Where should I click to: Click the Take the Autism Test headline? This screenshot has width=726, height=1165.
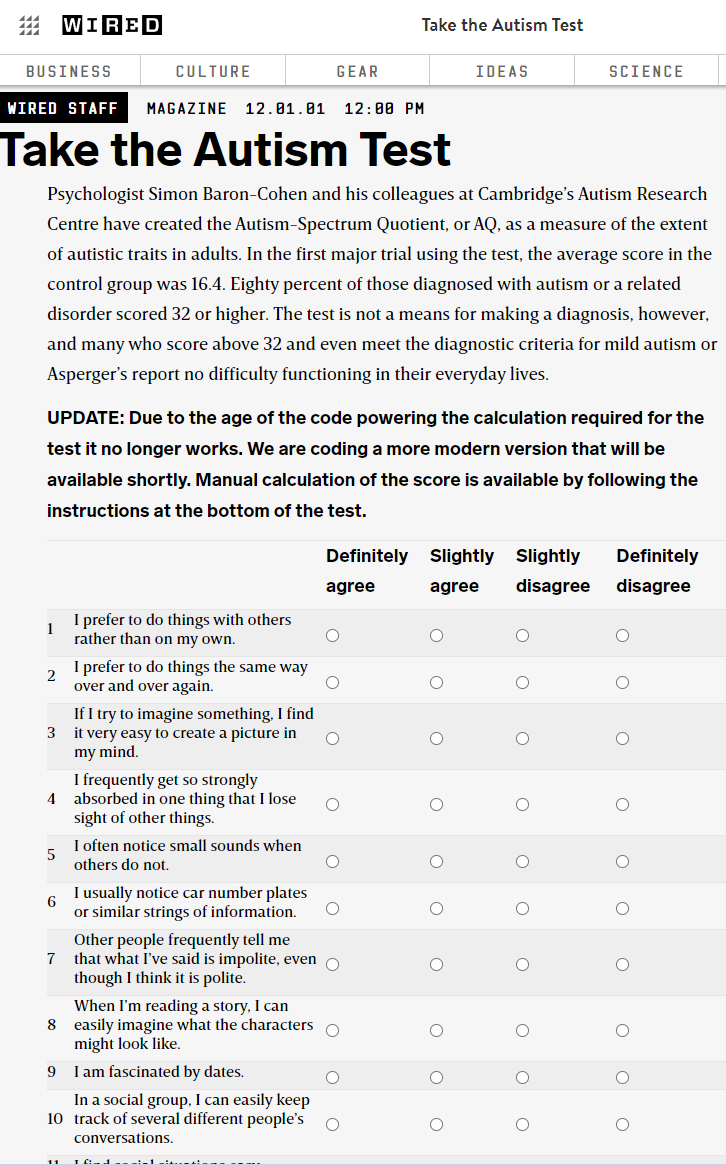(226, 150)
